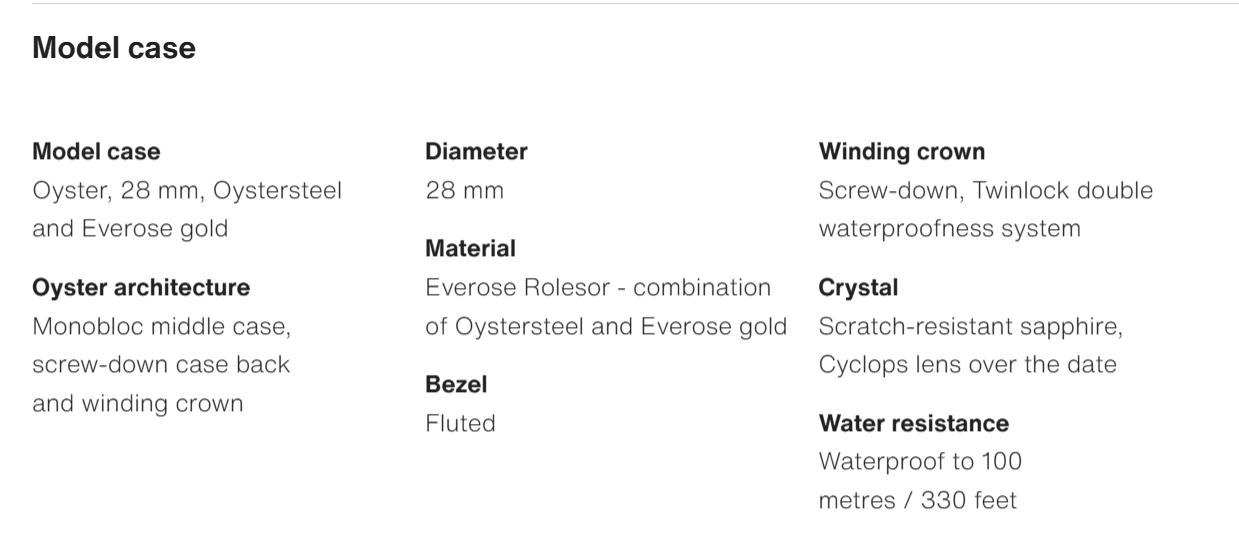
Task: Click the 'Everose Rolesor - combination' text
Action: [x=598, y=288]
